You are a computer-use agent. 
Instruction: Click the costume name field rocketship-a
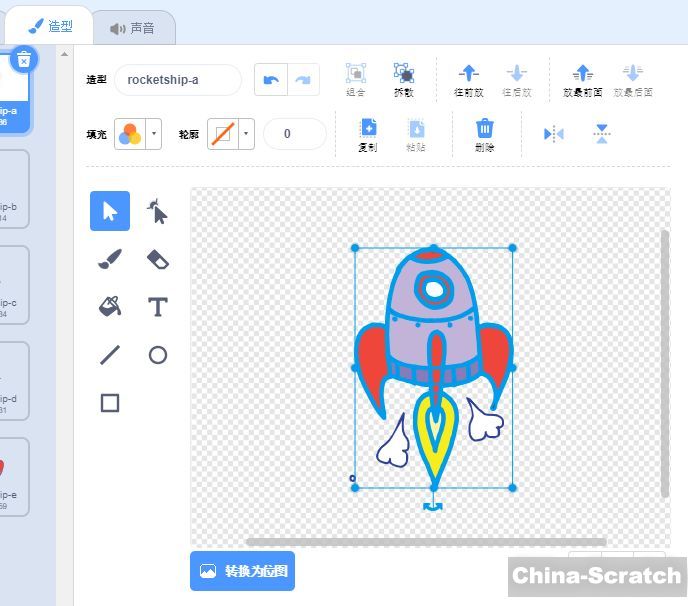pyautogui.click(x=177, y=80)
